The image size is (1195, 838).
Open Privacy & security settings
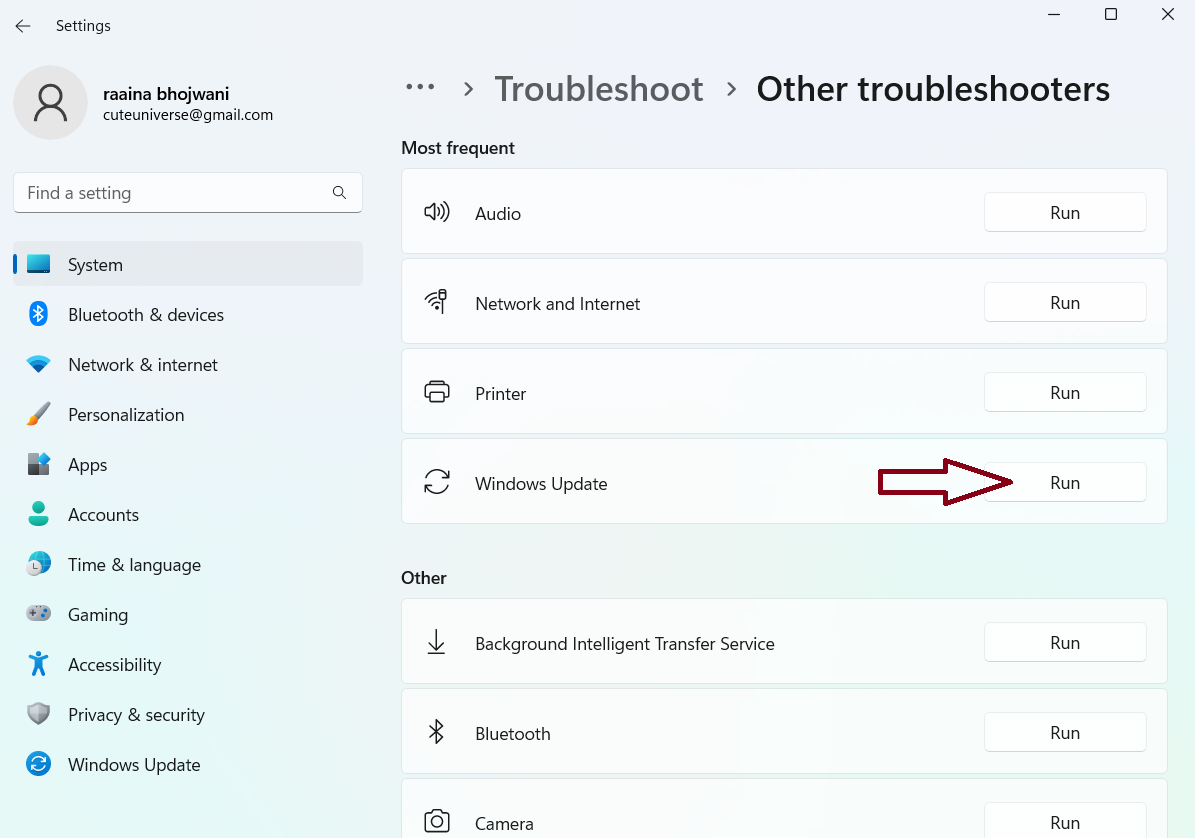(136, 715)
